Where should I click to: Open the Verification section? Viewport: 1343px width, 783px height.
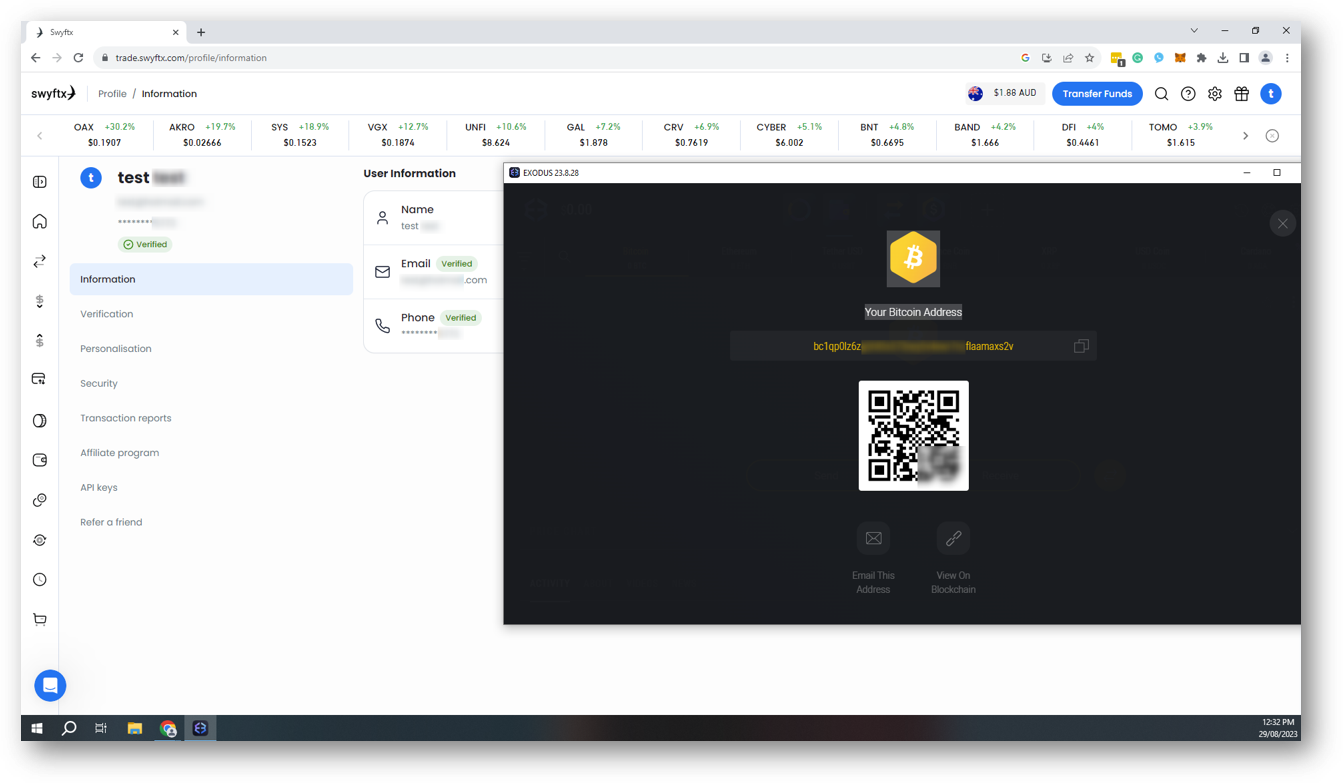106,314
